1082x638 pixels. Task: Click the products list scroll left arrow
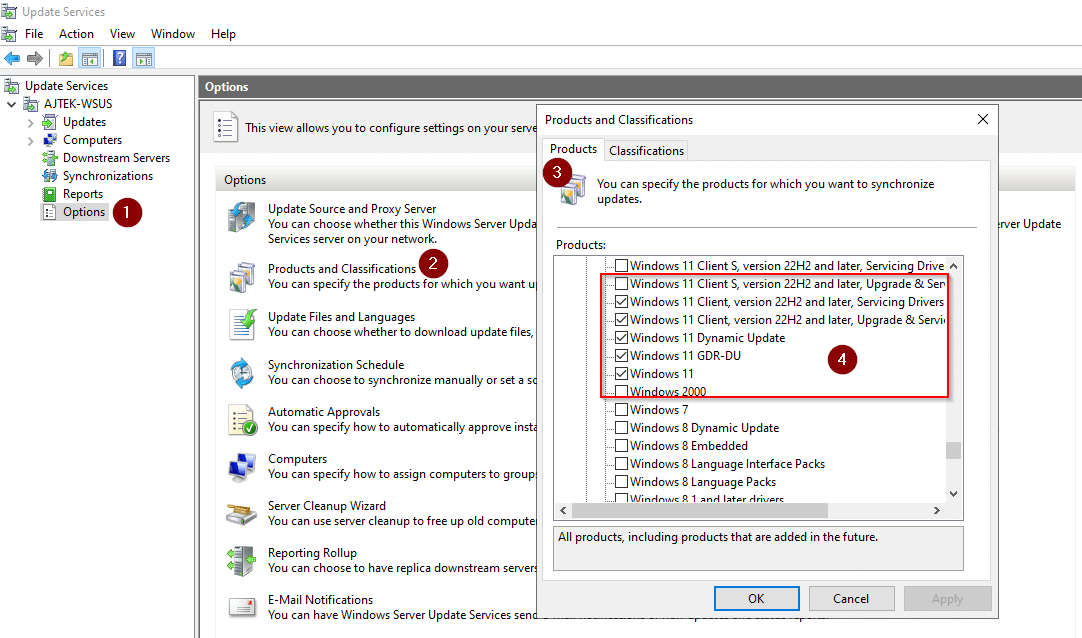(564, 510)
